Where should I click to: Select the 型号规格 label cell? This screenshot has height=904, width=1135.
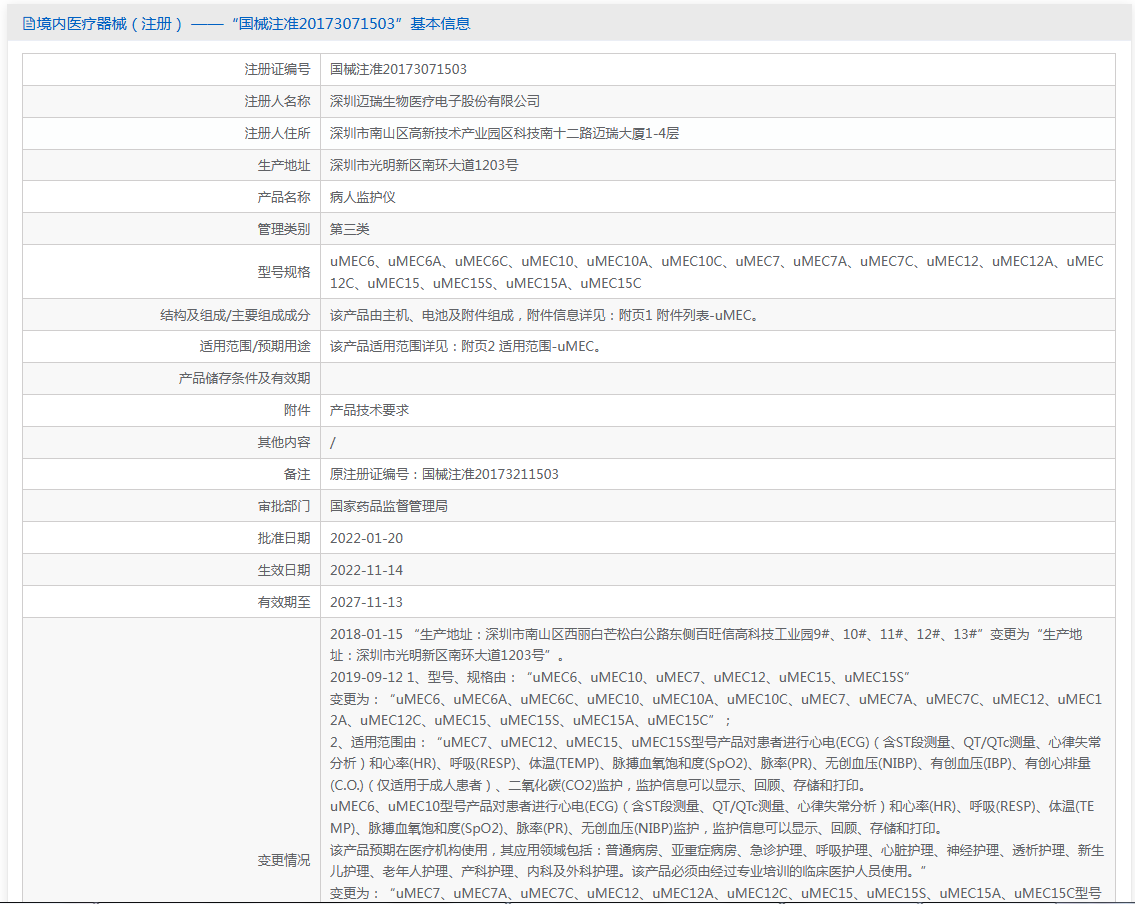pos(284,272)
